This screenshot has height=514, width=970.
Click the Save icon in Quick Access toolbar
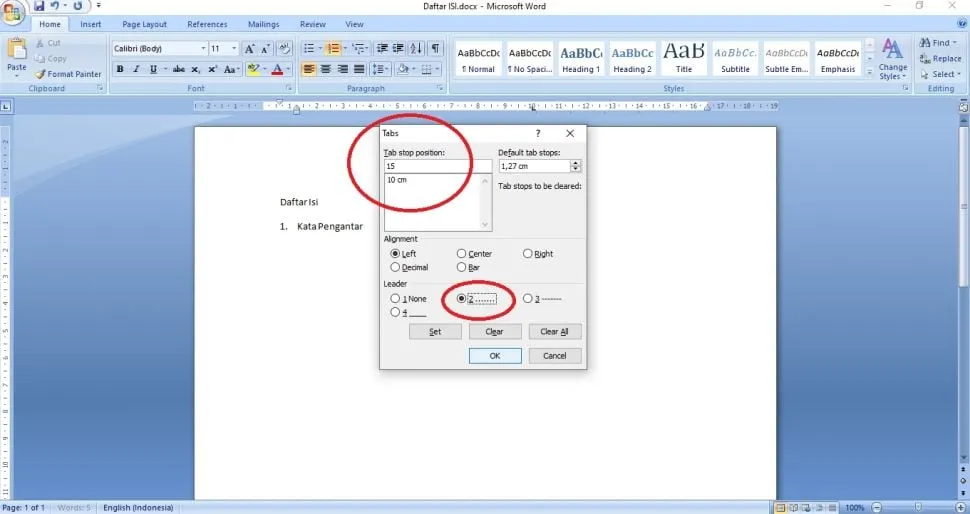[x=39, y=6]
